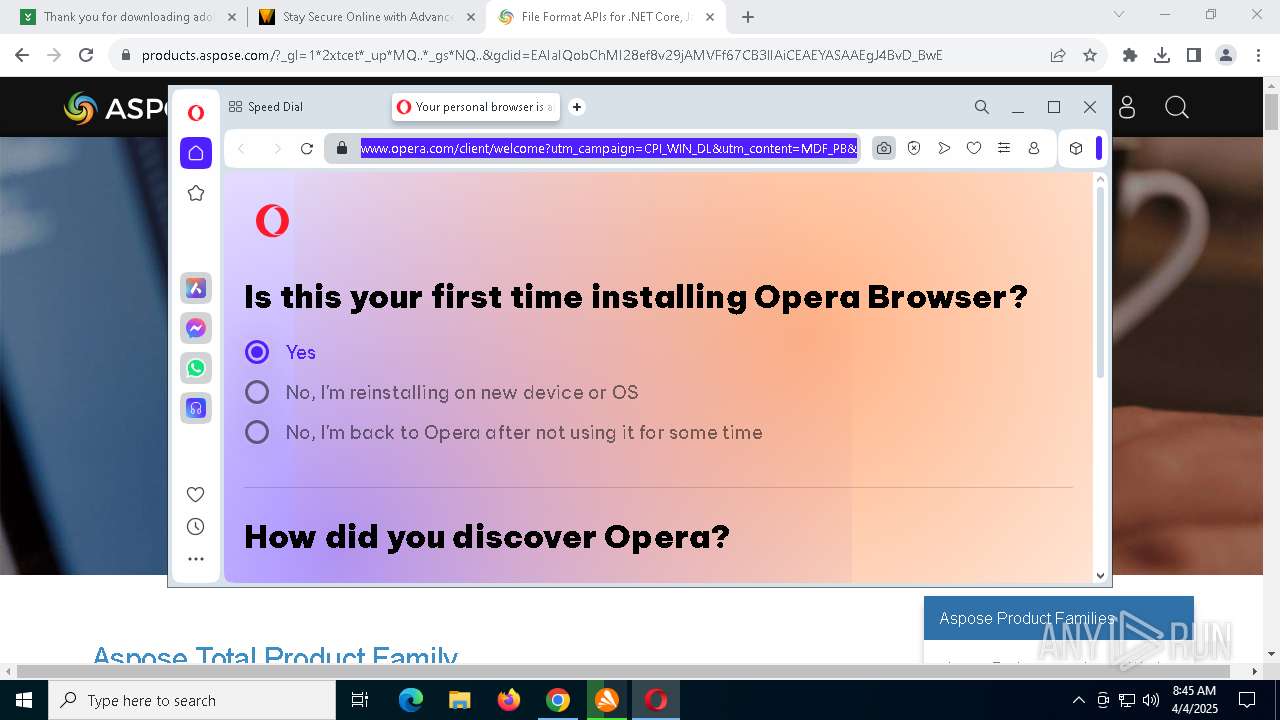The image size is (1280, 720).
Task: Click the Chrome share page icon
Action: (1058, 55)
